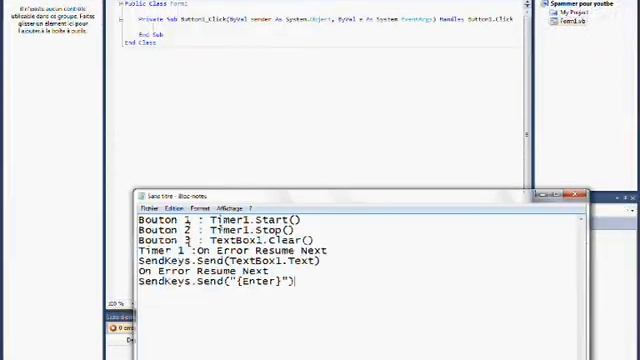This screenshot has height=360, width=640.
Task: Click the line "Bouton 1 : Timer1.Start()" in Notepad
Action: tap(219, 220)
